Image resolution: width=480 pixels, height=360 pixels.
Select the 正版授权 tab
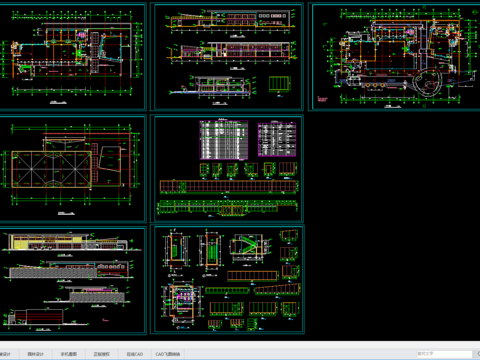pos(102,354)
